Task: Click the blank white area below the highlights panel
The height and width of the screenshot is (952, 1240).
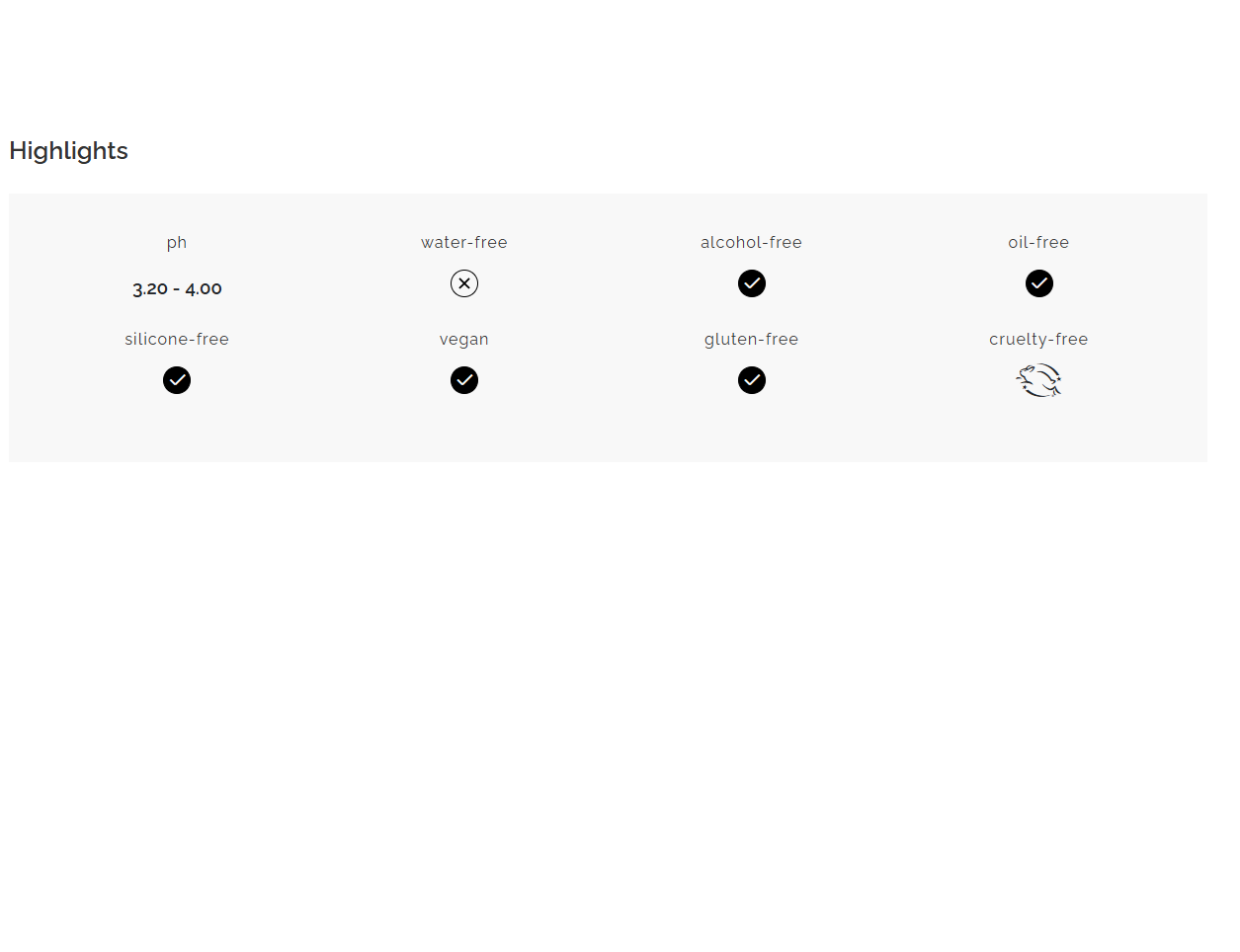Action: click(x=608, y=691)
